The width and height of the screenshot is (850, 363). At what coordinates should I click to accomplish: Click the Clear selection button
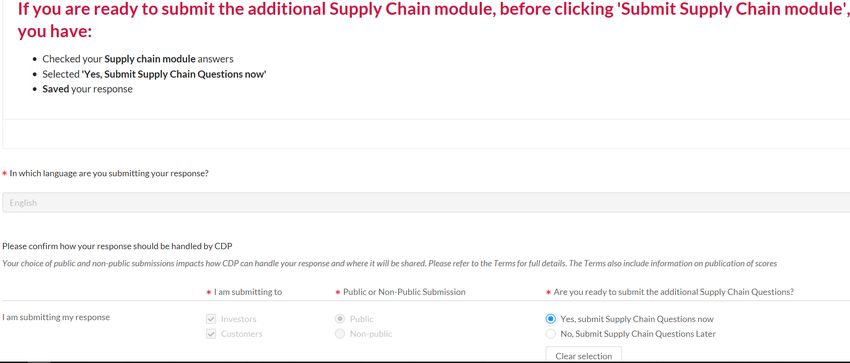(583, 355)
